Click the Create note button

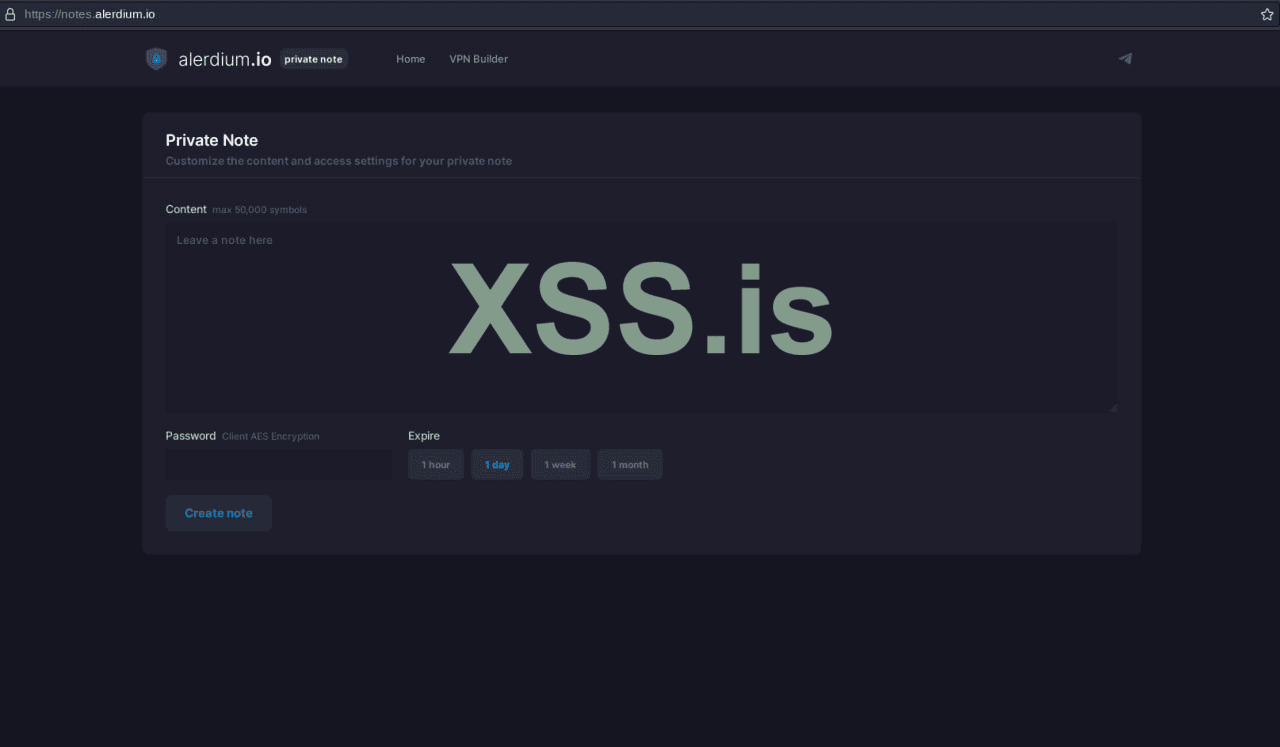(218, 513)
